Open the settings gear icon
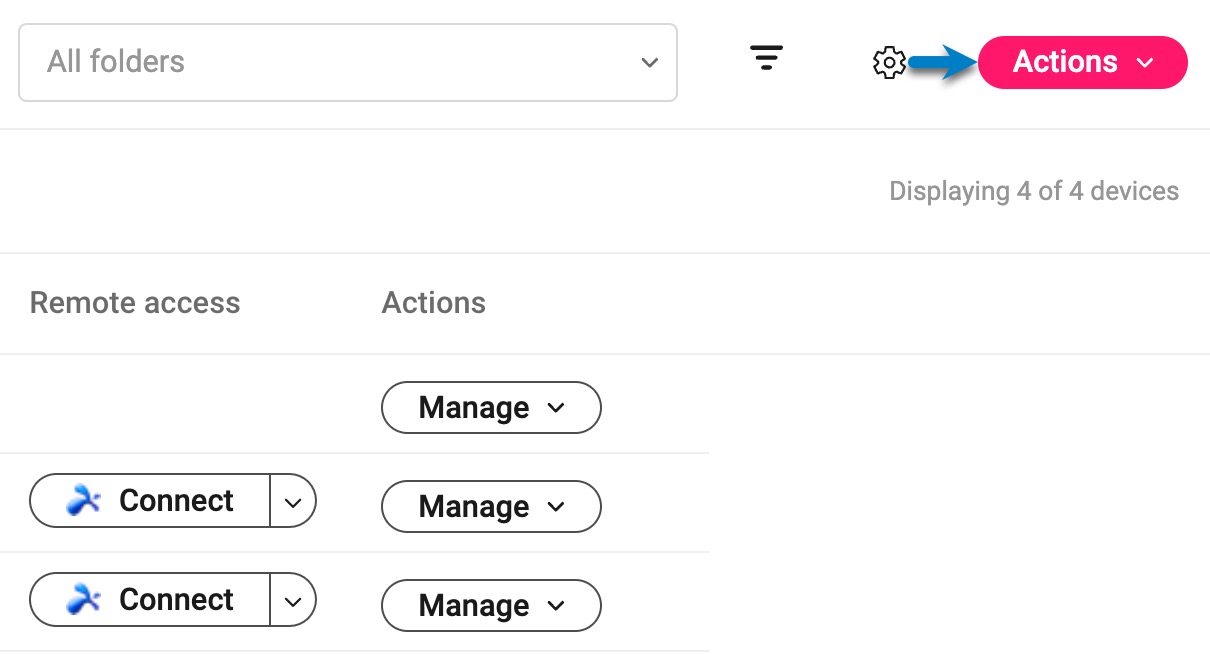The width and height of the screenshot is (1210, 654). click(889, 63)
